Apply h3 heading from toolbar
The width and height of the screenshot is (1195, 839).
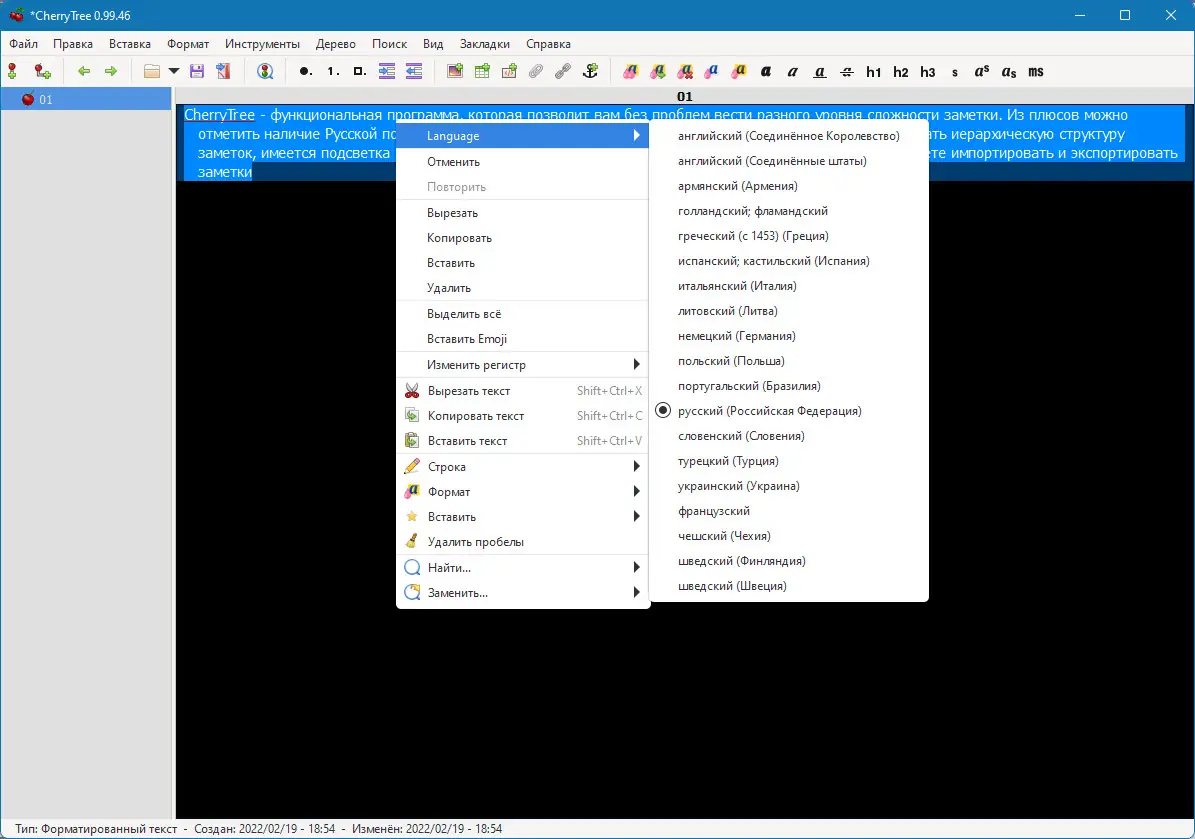pos(927,72)
